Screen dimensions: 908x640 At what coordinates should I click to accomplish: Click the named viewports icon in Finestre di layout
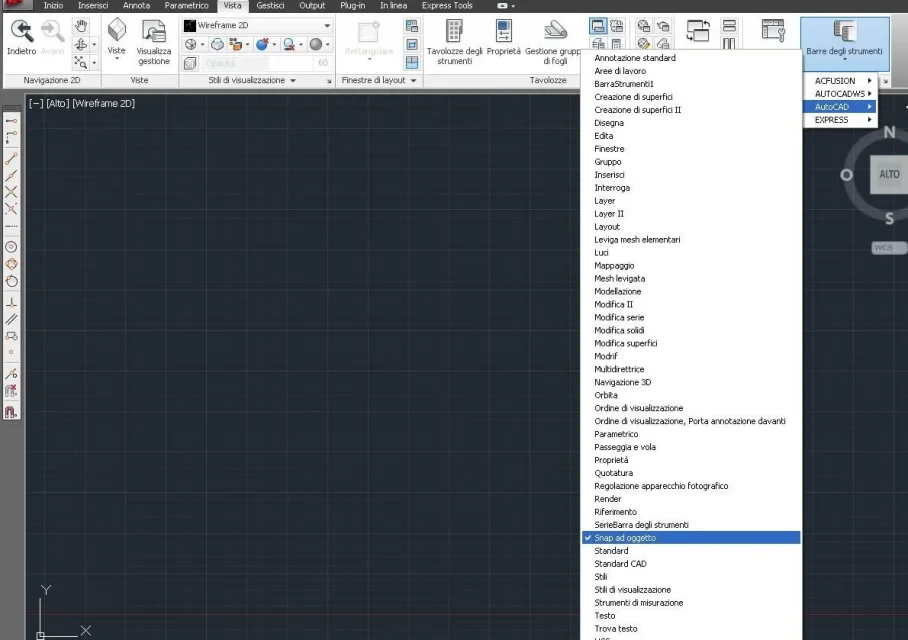click(412, 26)
